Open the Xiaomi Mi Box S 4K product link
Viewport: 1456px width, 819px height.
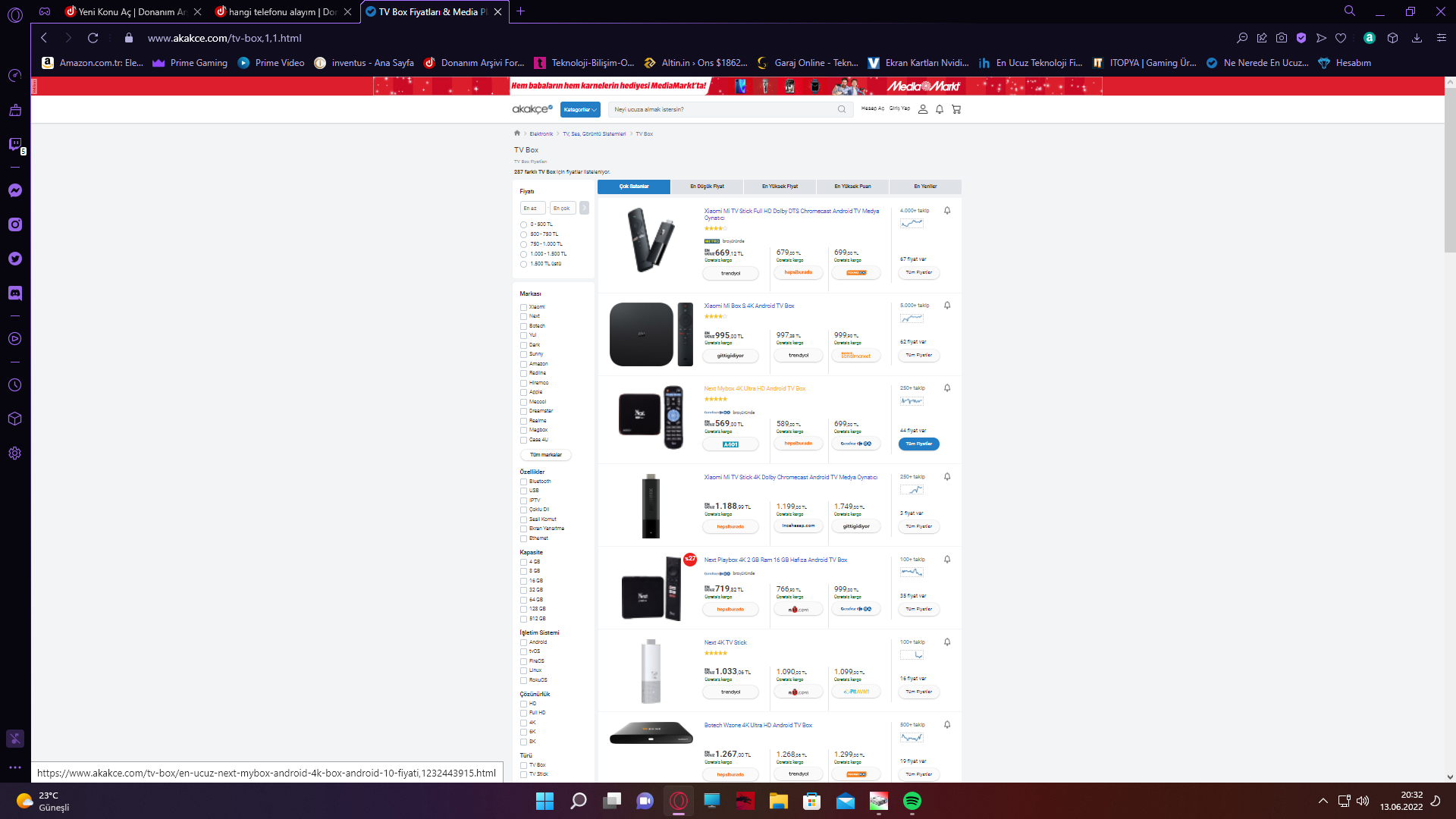[x=749, y=306]
